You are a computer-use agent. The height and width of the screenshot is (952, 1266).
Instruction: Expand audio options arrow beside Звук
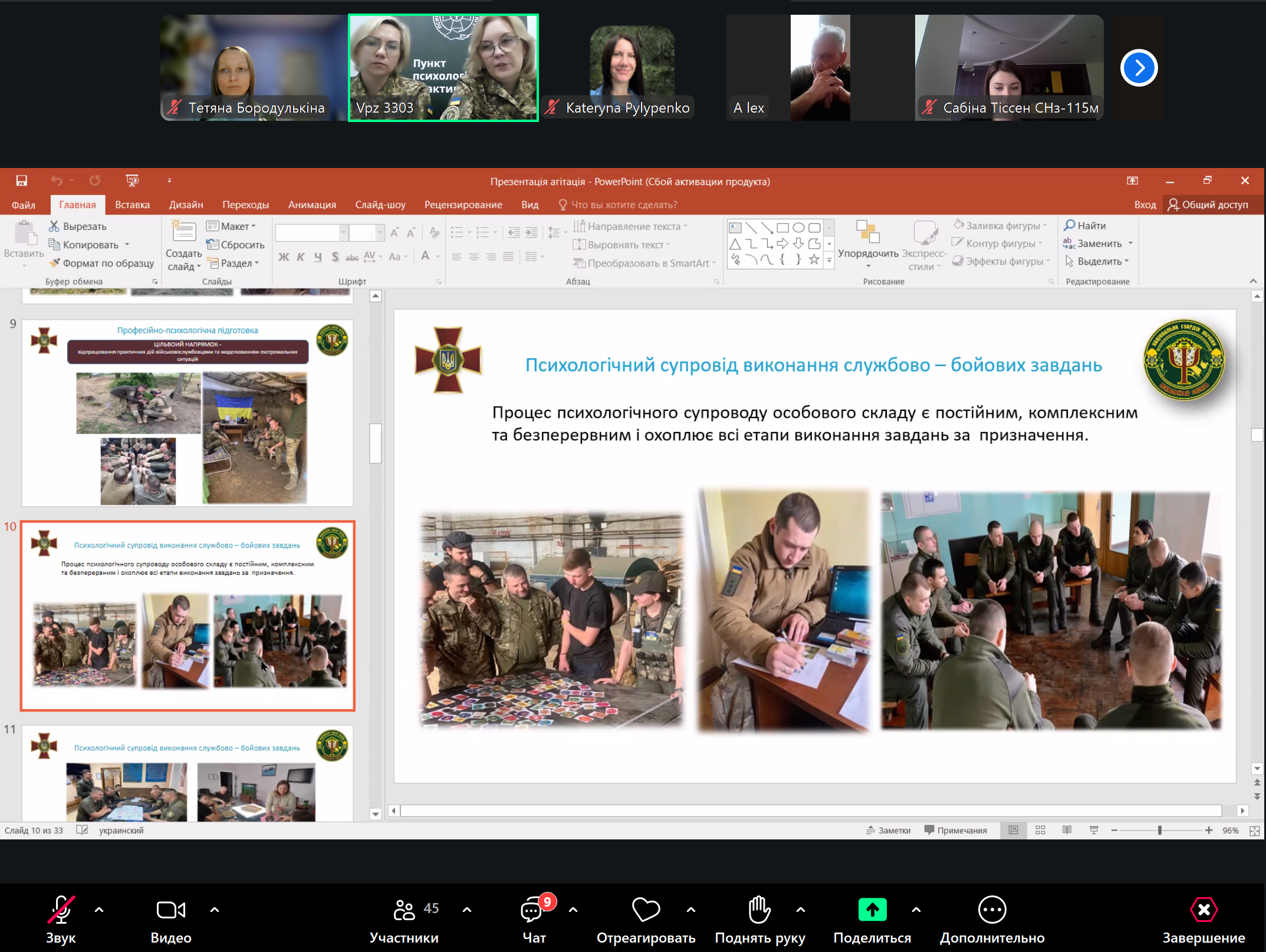[99, 910]
